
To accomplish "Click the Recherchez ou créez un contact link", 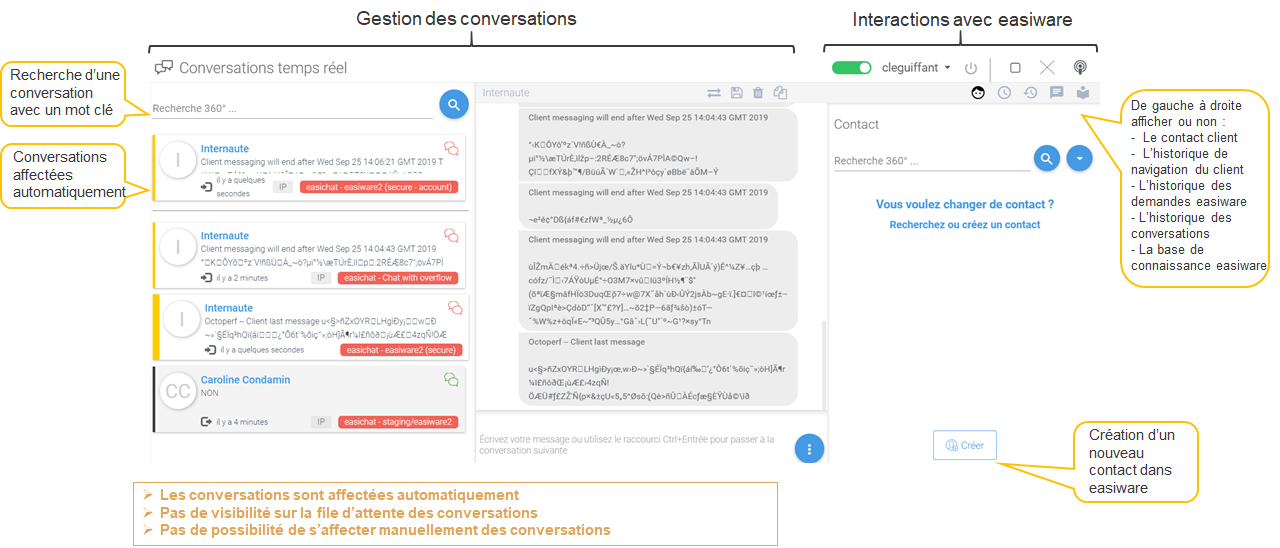I will (x=964, y=225).
